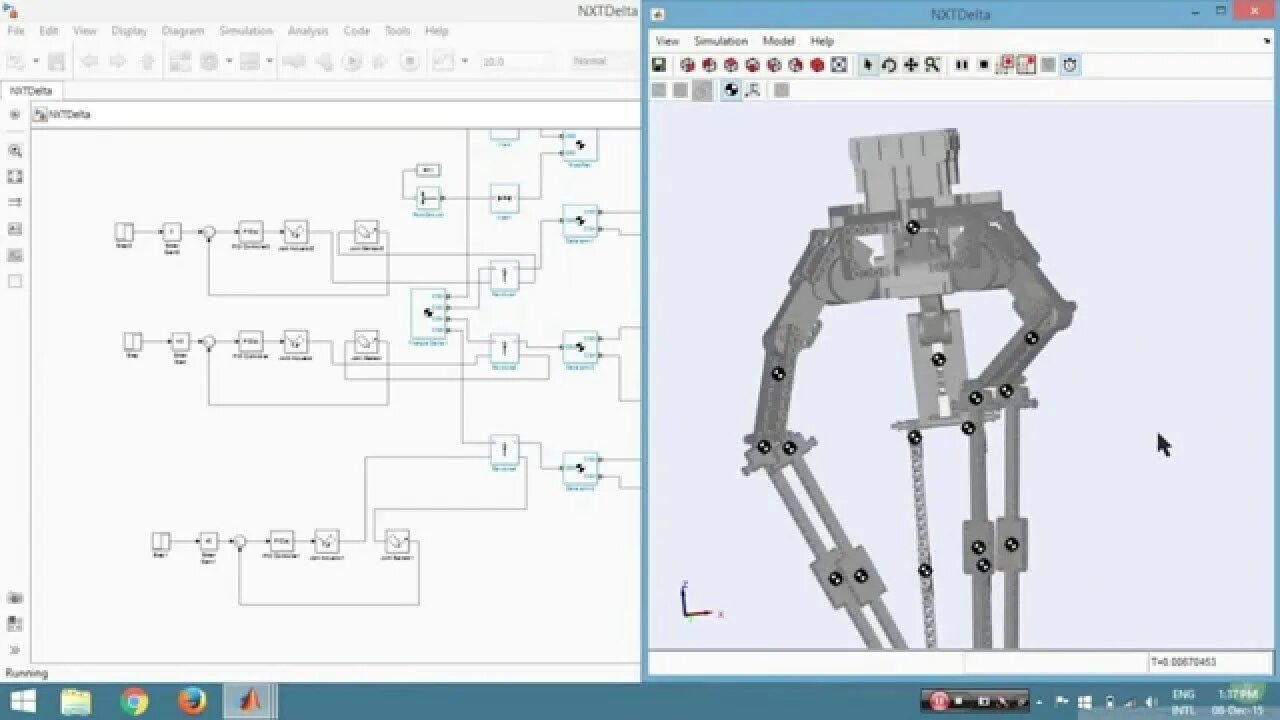
Task: Click the fit-to-view icon after red view icons
Action: [x=839, y=65]
